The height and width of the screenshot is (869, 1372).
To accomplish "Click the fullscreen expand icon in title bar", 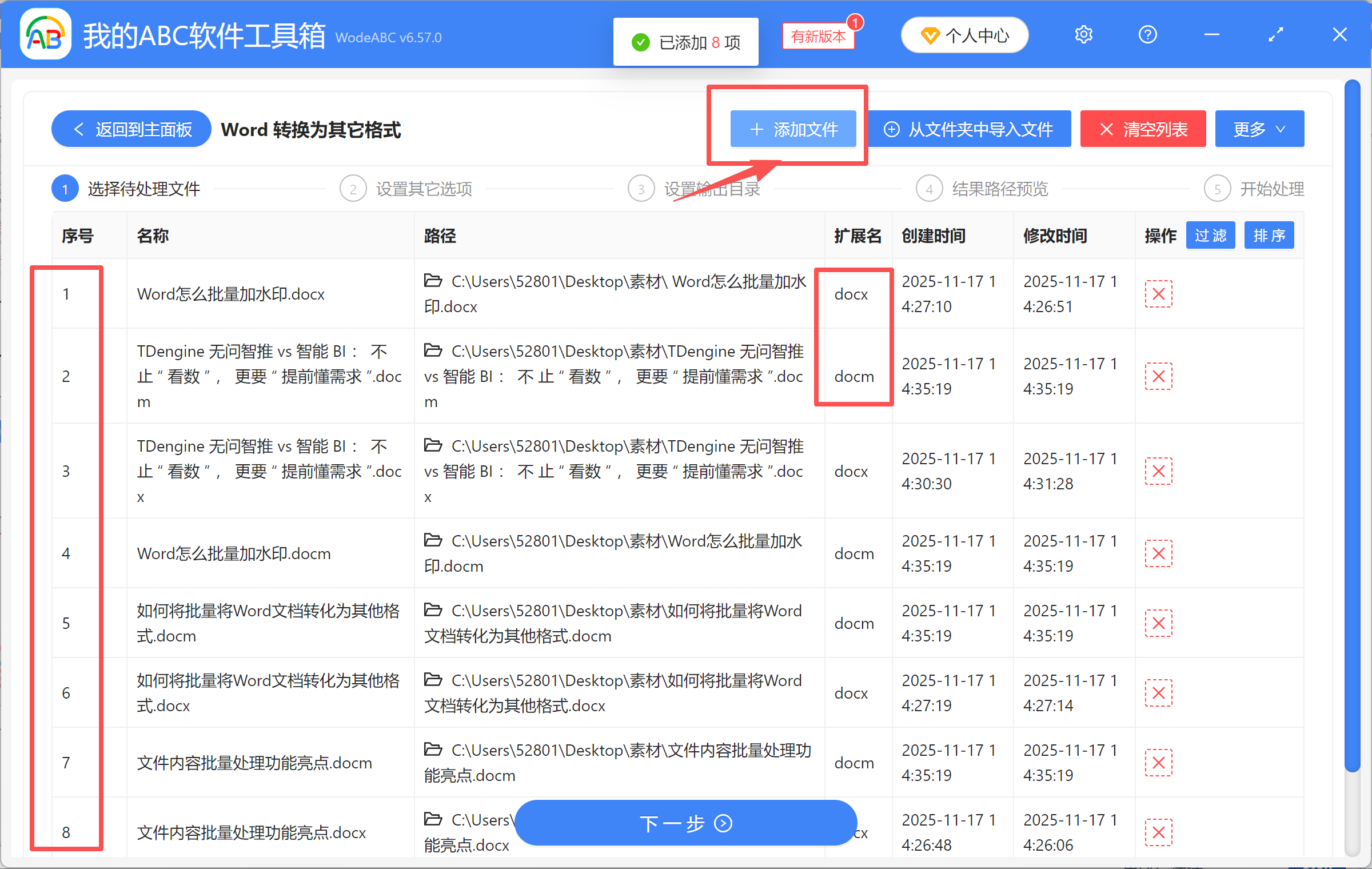I will point(1275,34).
